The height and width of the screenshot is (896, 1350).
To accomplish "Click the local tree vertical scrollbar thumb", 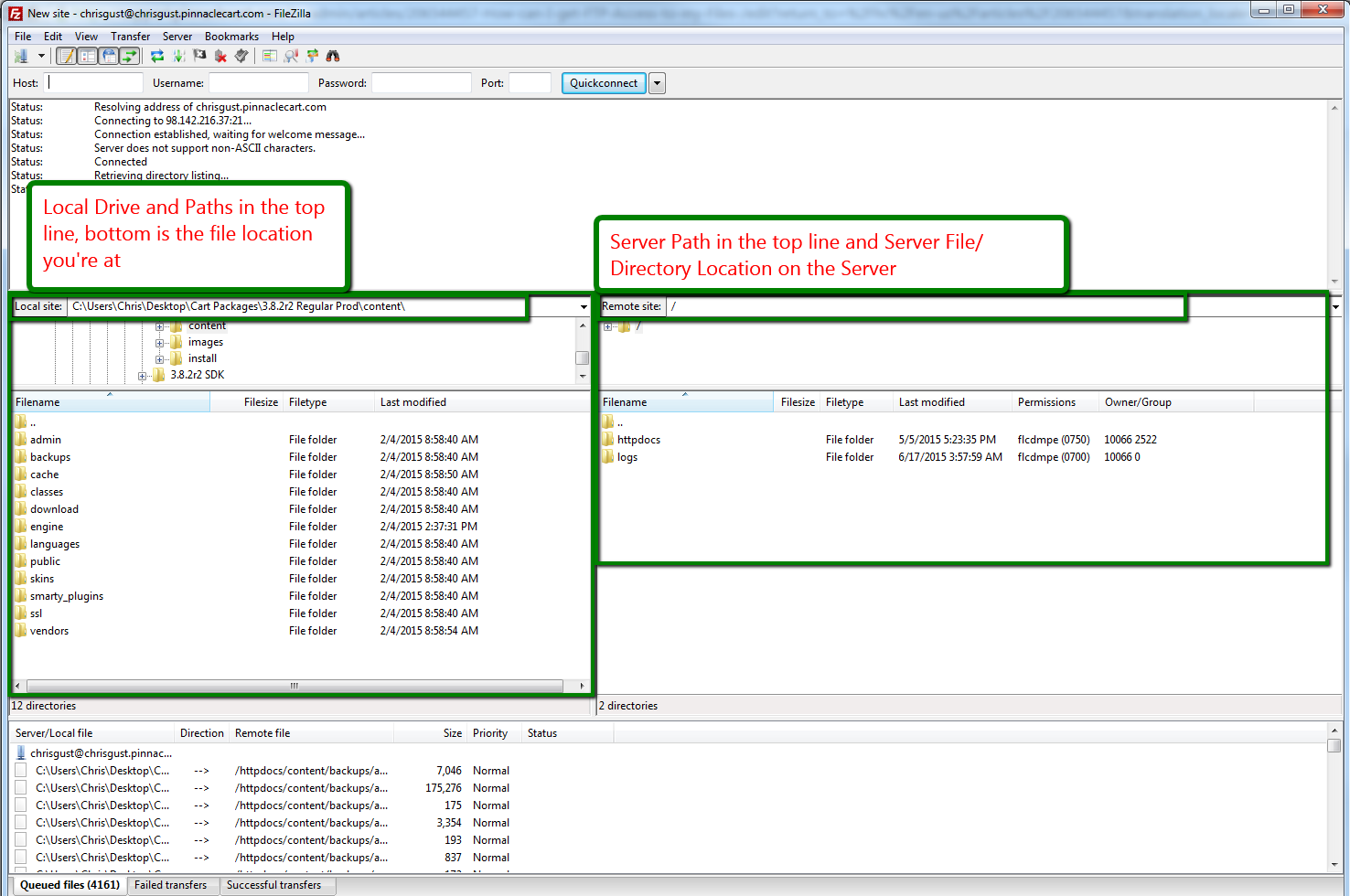I will point(582,357).
